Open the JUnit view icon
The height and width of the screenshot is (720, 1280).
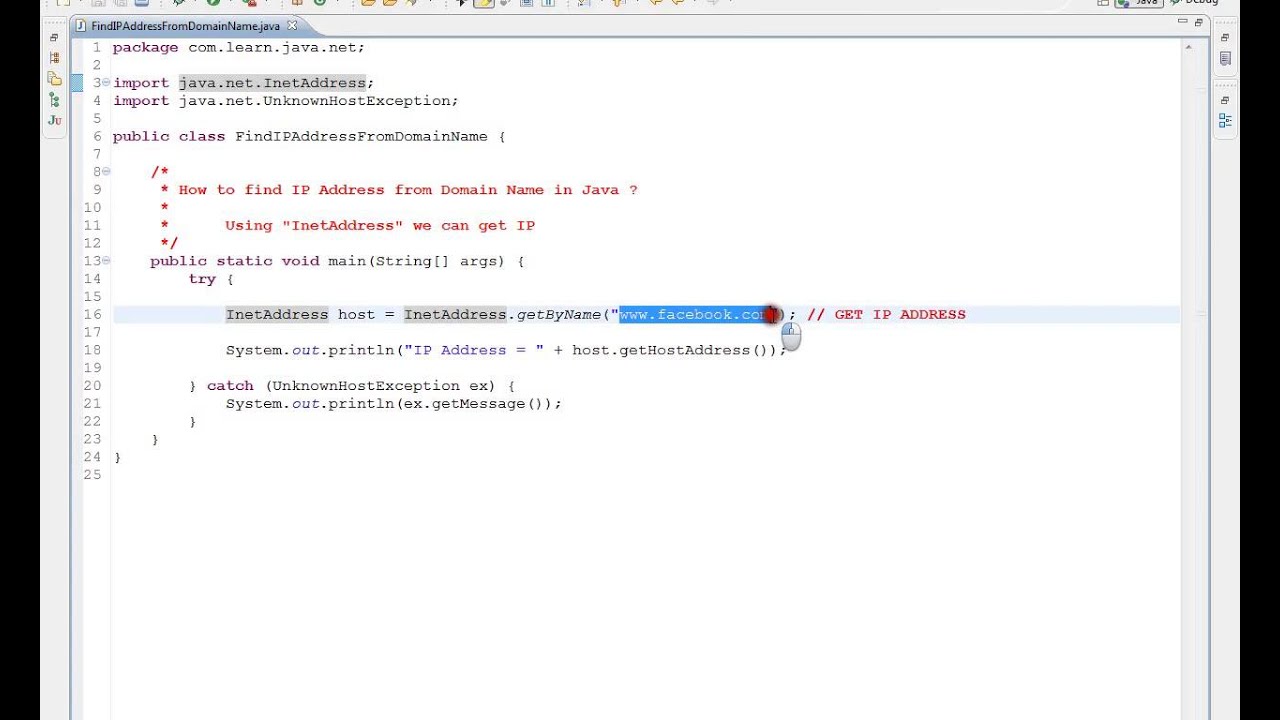(x=54, y=120)
